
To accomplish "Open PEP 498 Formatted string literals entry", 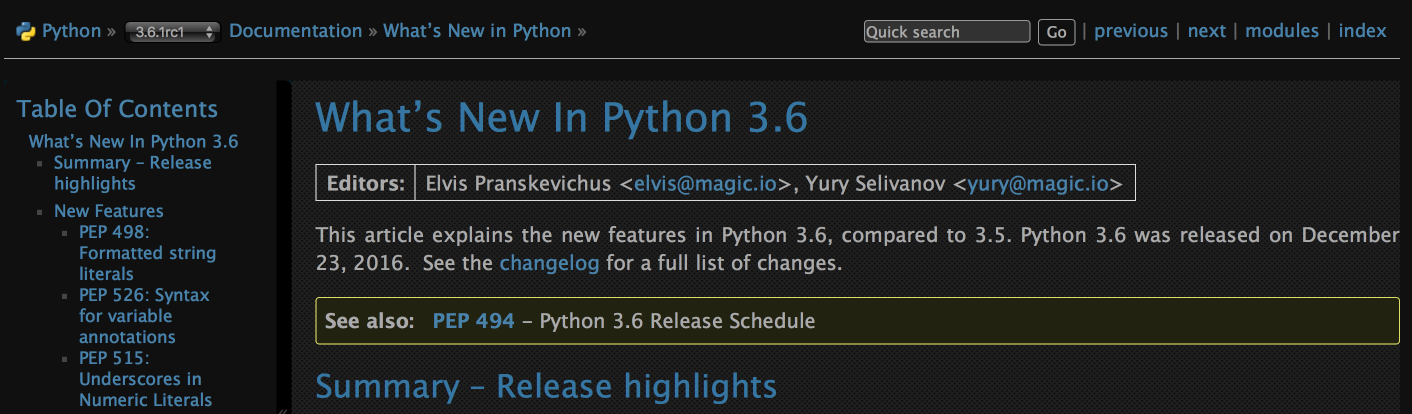I will pos(147,252).
